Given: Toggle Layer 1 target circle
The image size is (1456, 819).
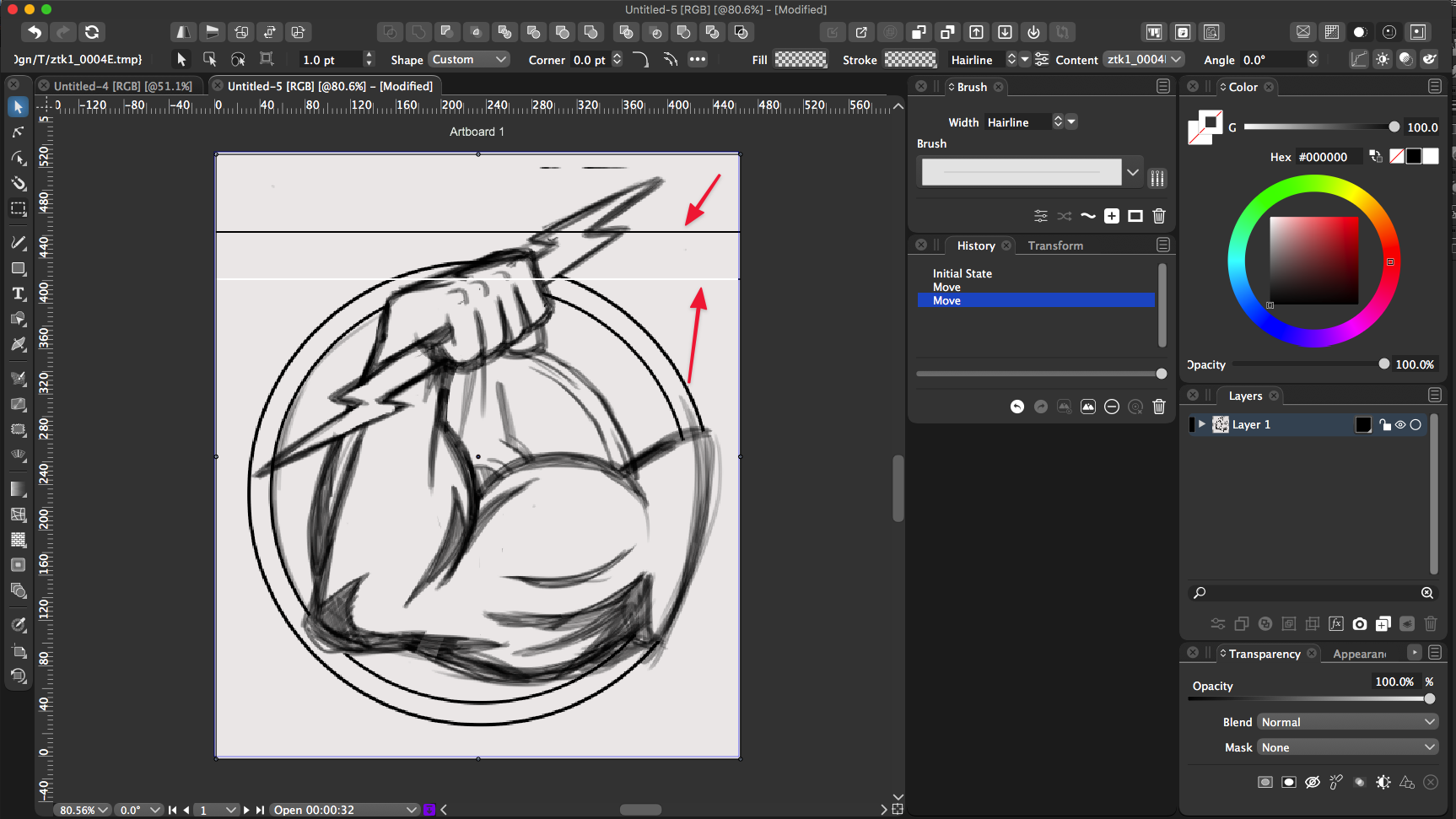Looking at the screenshot, I should tap(1416, 425).
